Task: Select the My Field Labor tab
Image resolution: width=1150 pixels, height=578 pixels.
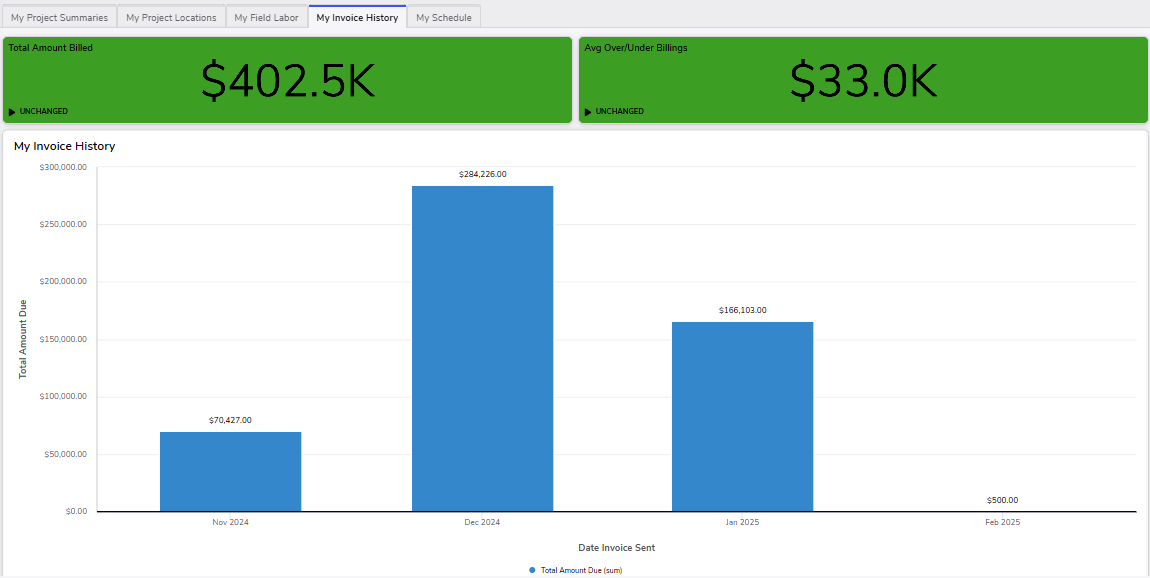Action: (x=266, y=17)
